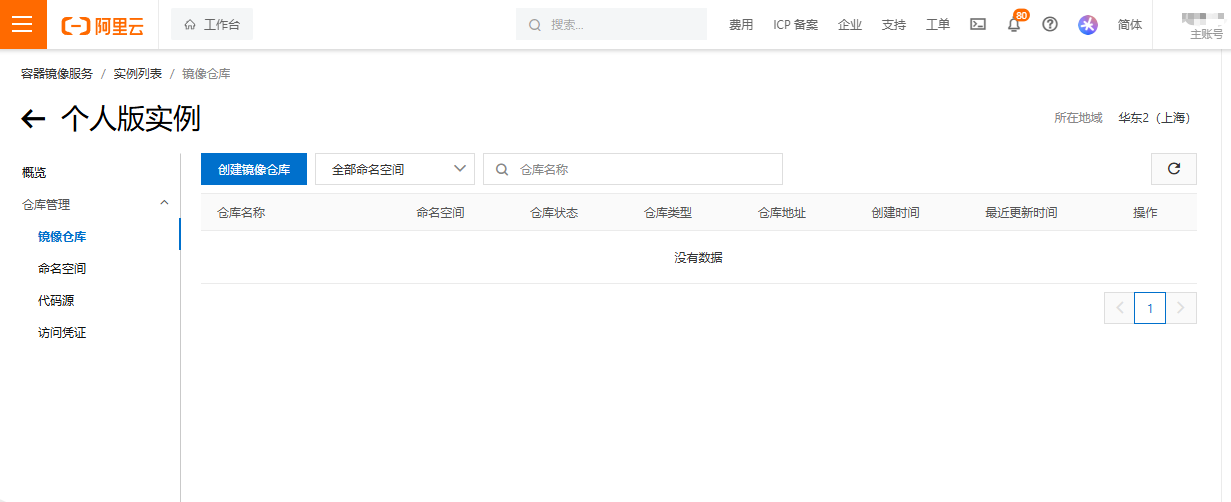Focus the top 搜索 search box
1231x502 pixels.
point(611,24)
